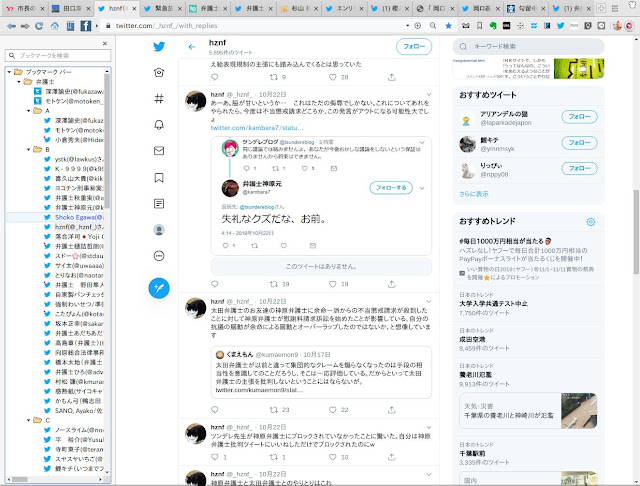Image resolution: width=640 pixels, height=486 pixels.
Task: Collapse bookmark folder B
Action: [29, 149]
